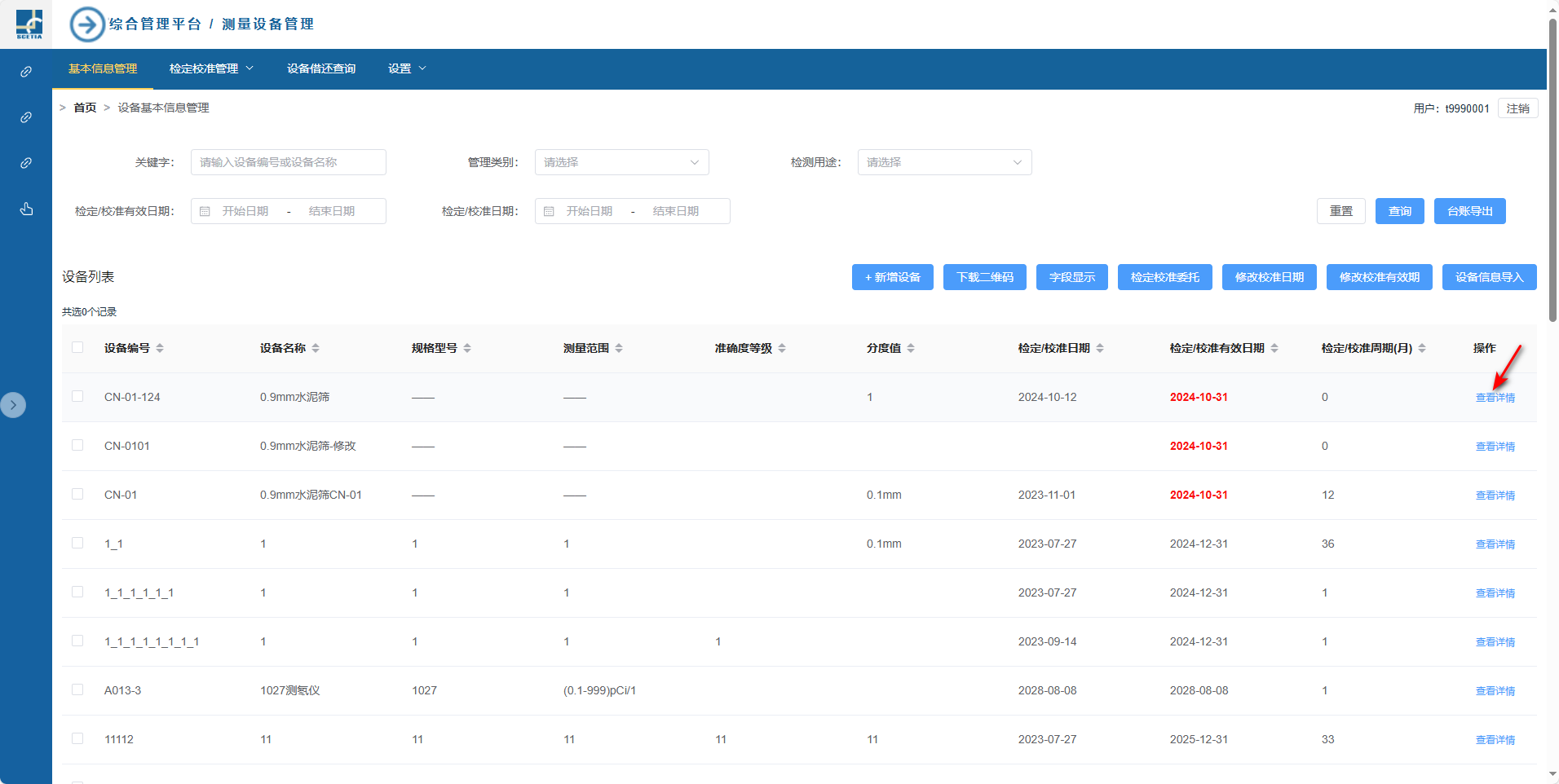Click the pointing hand icon in left sidebar
Image resolution: width=1559 pixels, height=784 pixels.
(26, 209)
